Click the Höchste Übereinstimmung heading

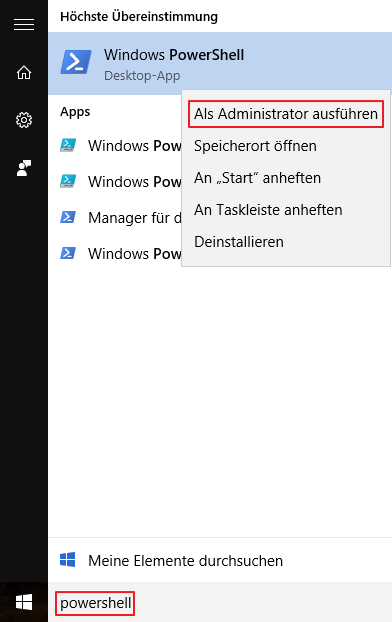click(x=139, y=17)
